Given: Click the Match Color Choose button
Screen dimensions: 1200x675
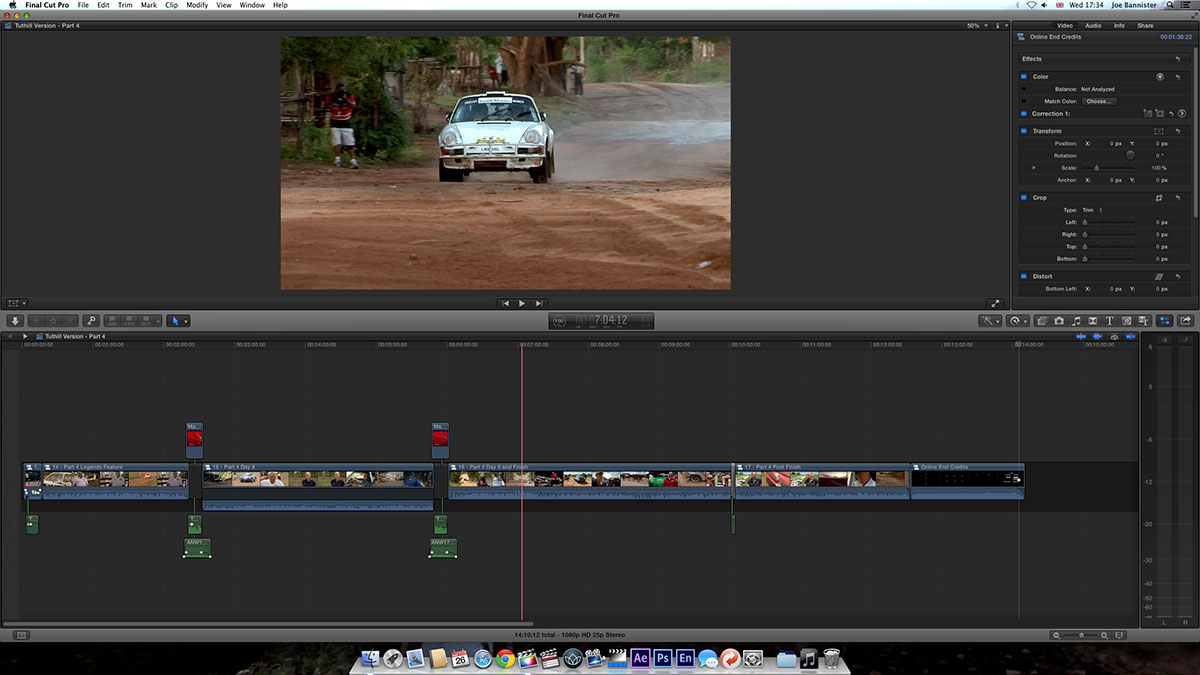Looking at the screenshot, I should (1099, 101).
